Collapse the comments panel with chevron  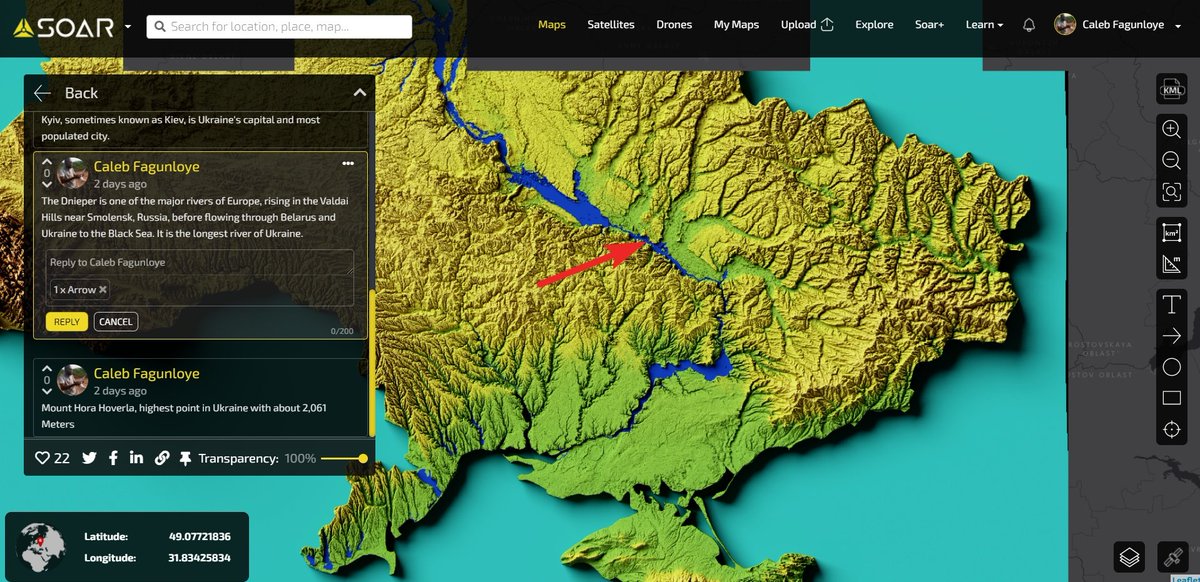pyautogui.click(x=360, y=93)
